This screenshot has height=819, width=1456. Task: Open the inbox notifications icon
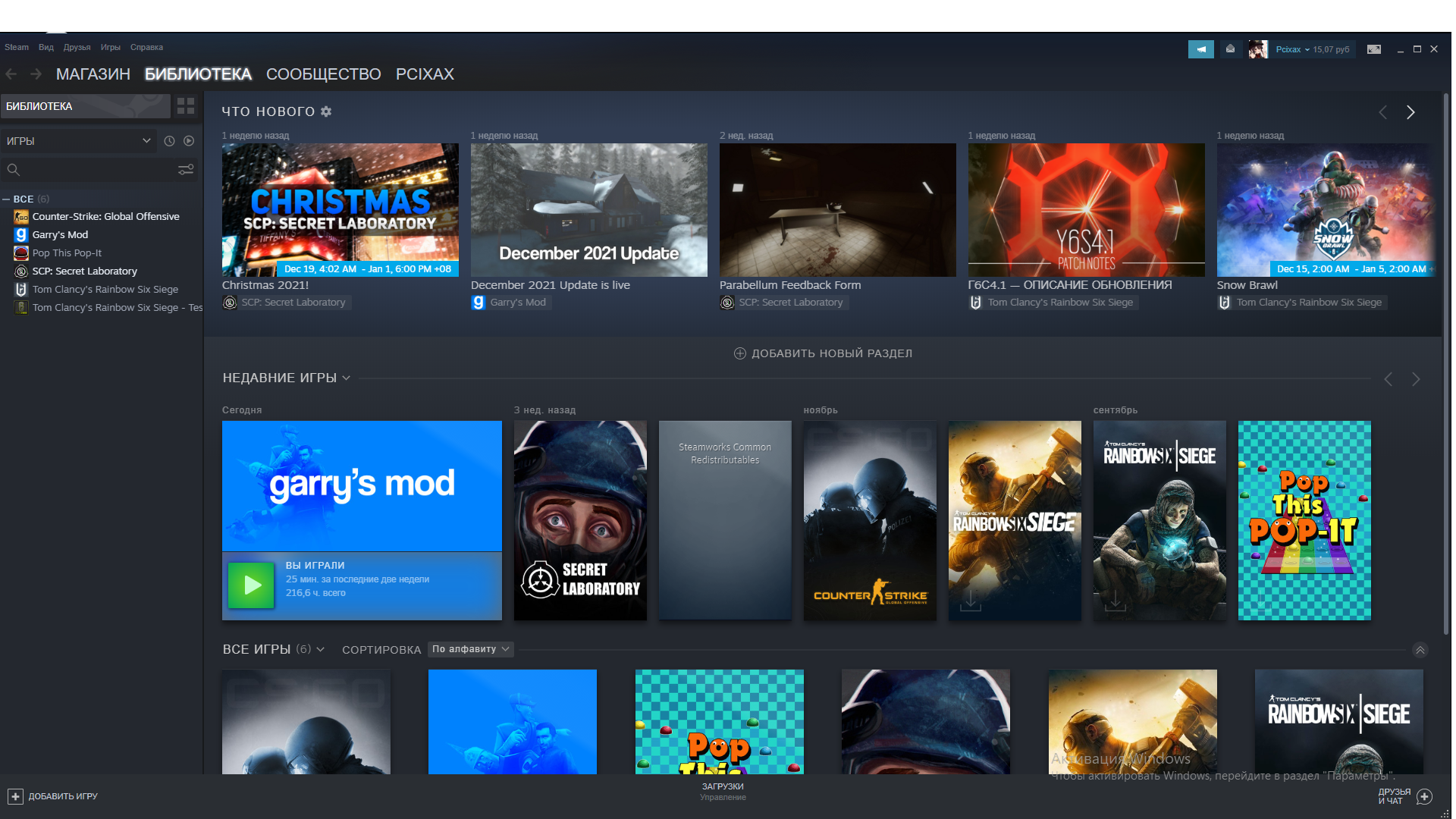point(1230,49)
